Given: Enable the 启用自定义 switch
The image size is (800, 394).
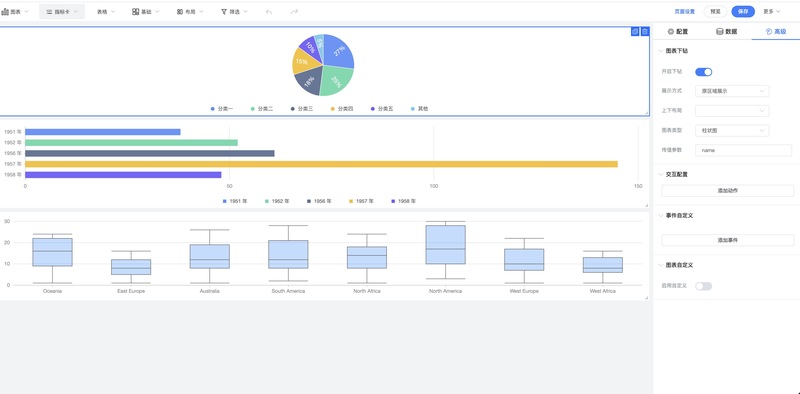Looking at the screenshot, I should point(704,286).
